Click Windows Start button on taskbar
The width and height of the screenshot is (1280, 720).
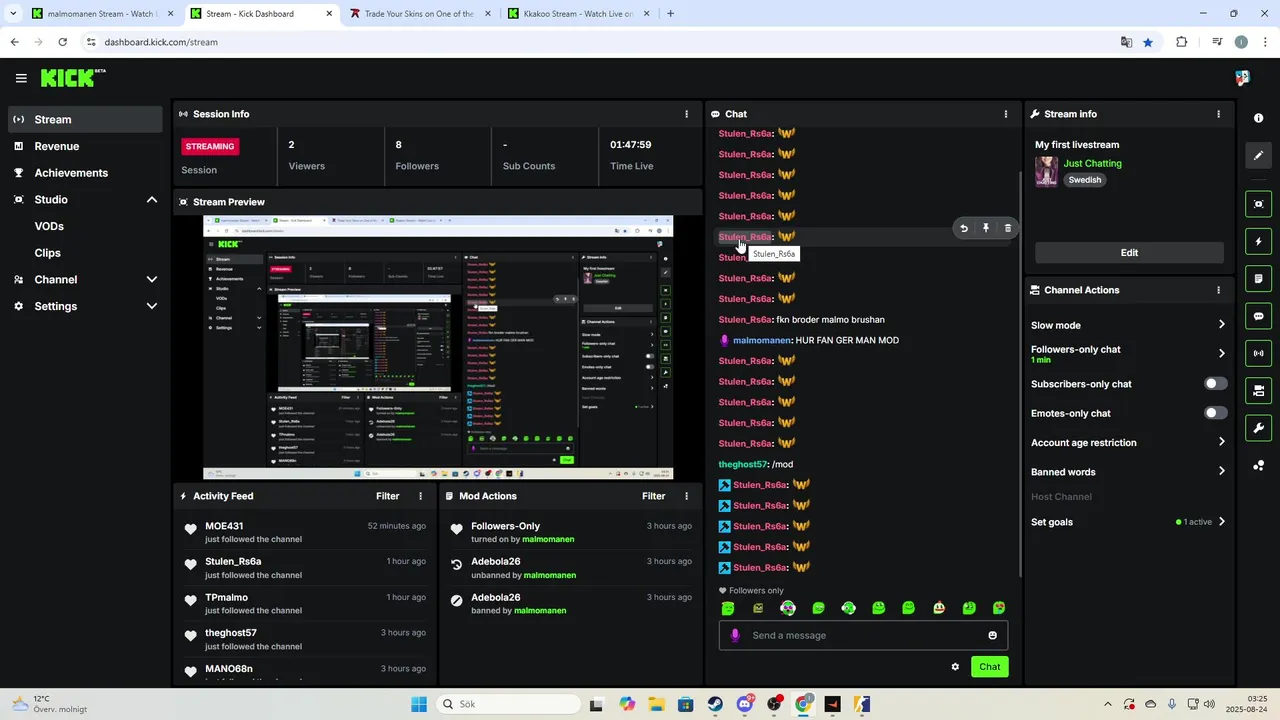pos(419,704)
